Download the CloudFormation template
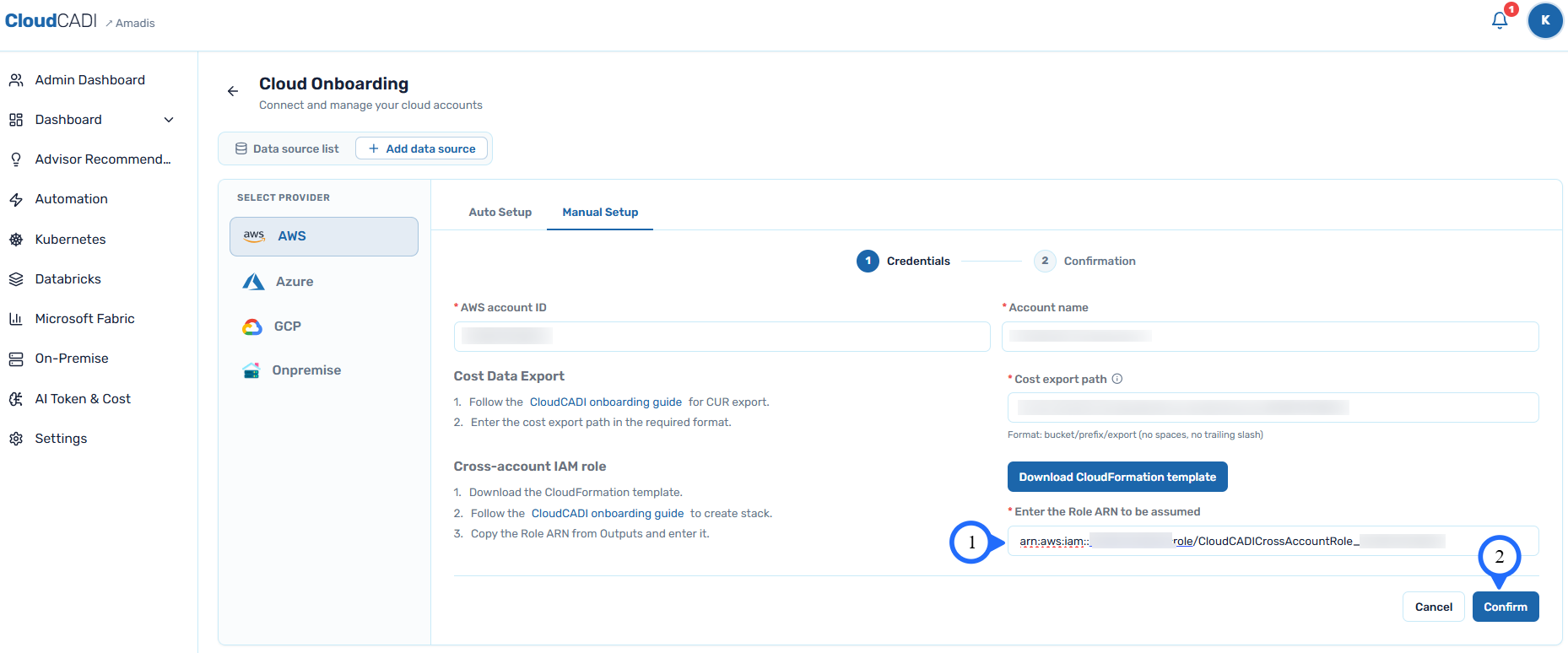 click(x=1117, y=477)
